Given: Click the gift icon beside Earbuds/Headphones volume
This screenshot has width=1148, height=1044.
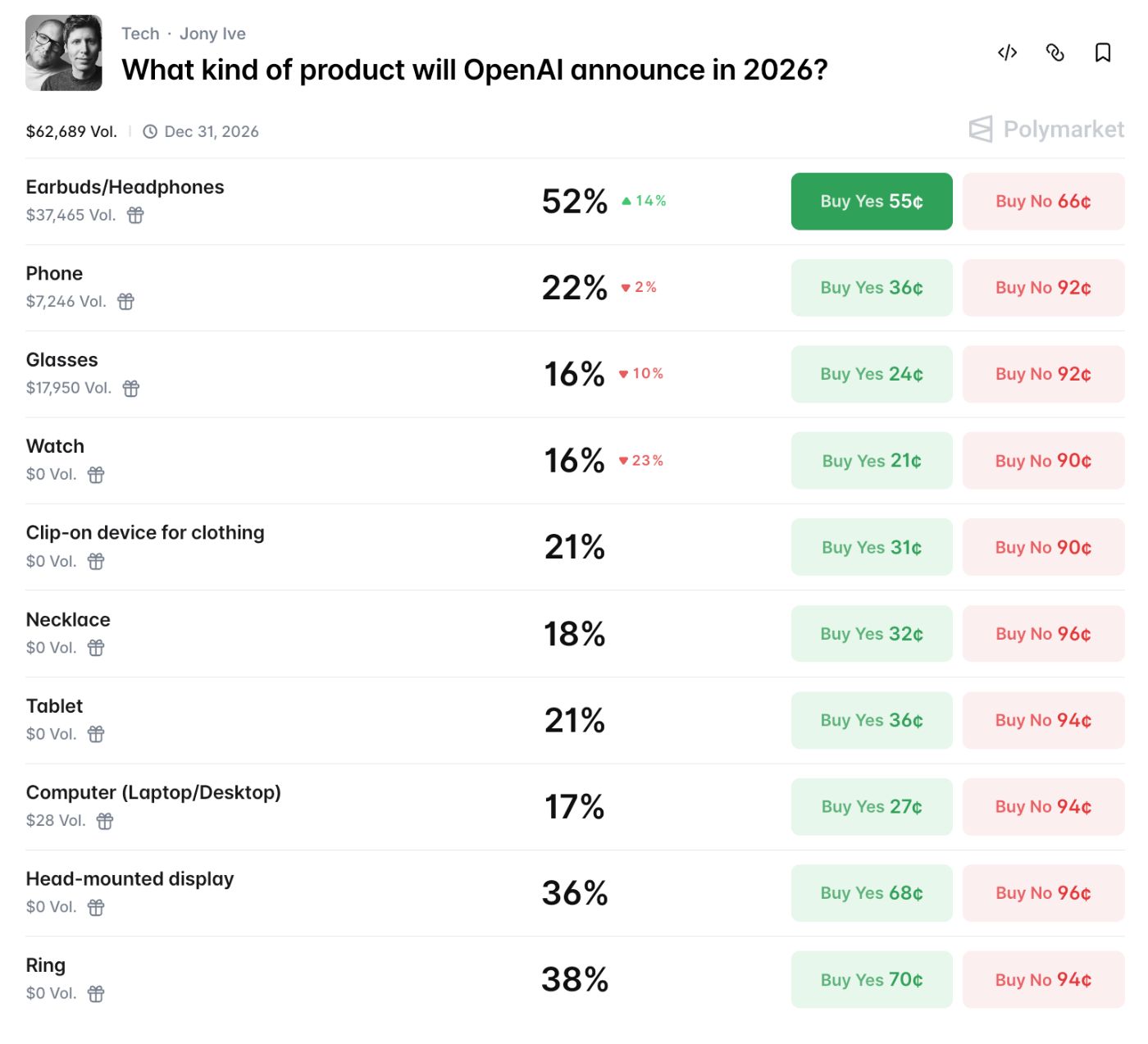Looking at the screenshot, I should pyautogui.click(x=134, y=216).
